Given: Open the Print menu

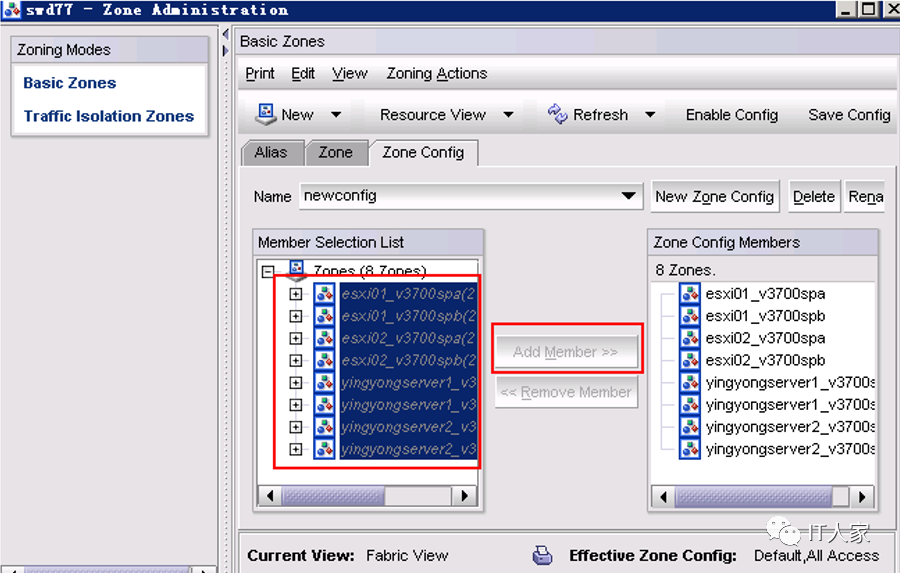Looking at the screenshot, I should (260, 73).
